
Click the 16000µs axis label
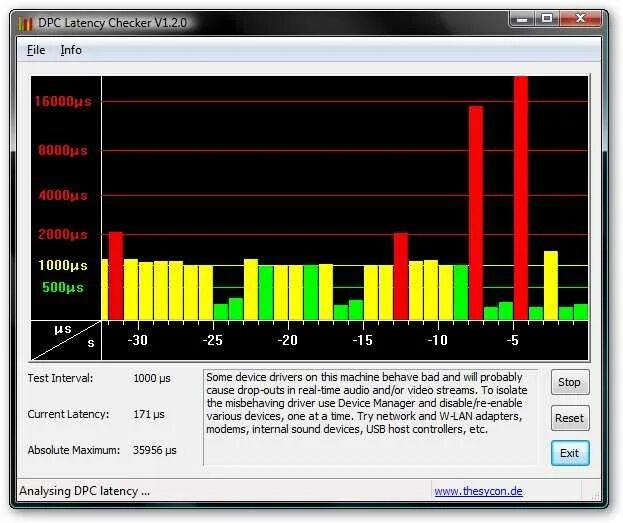coord(63,101)
